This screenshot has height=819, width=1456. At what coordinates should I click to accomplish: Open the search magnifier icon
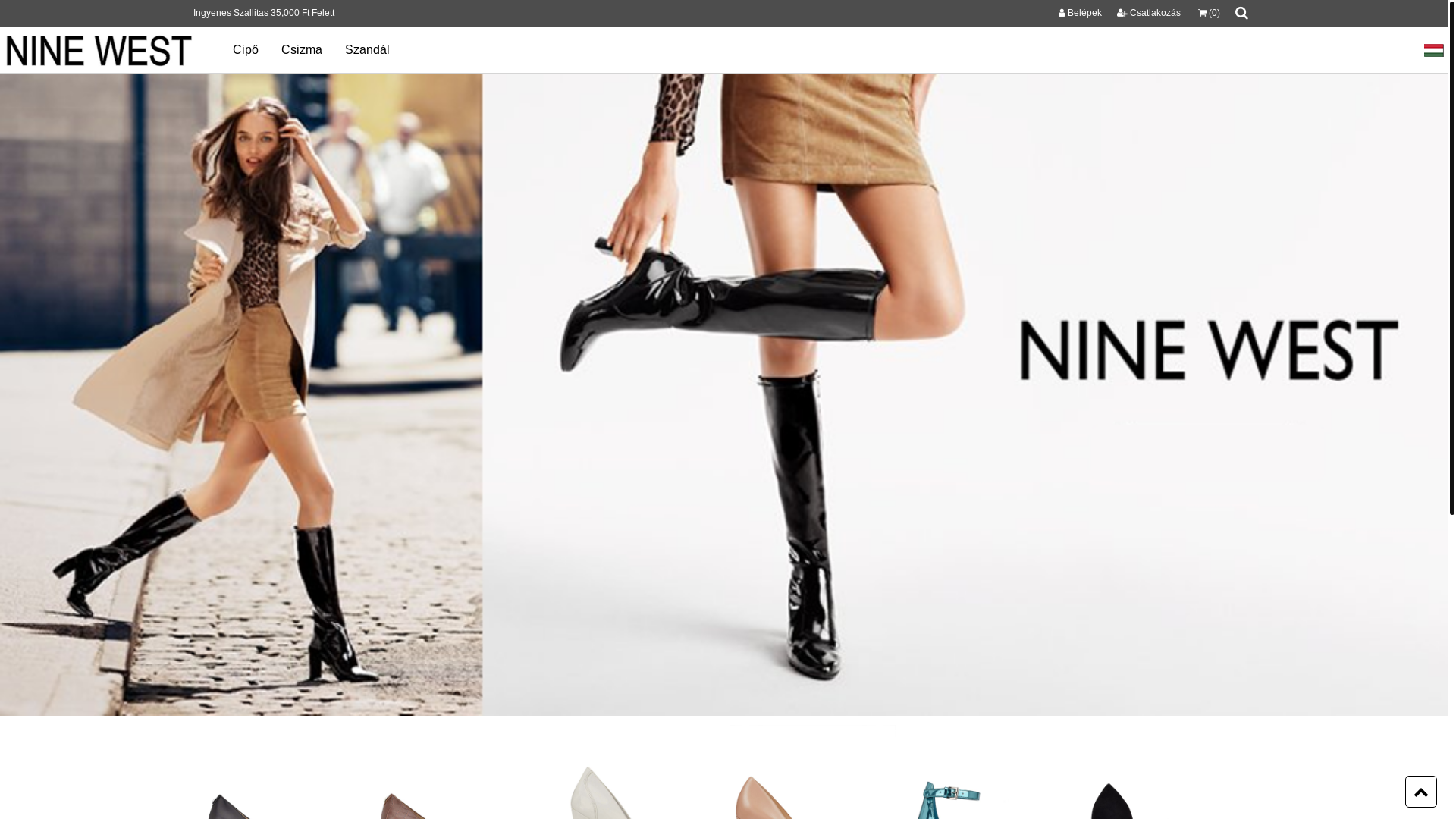[x=1241, y=13]
